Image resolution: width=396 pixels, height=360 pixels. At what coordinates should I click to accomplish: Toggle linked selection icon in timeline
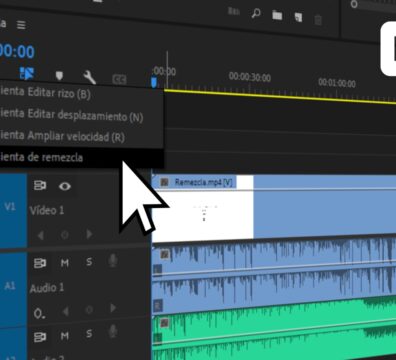tap(27, 73)
